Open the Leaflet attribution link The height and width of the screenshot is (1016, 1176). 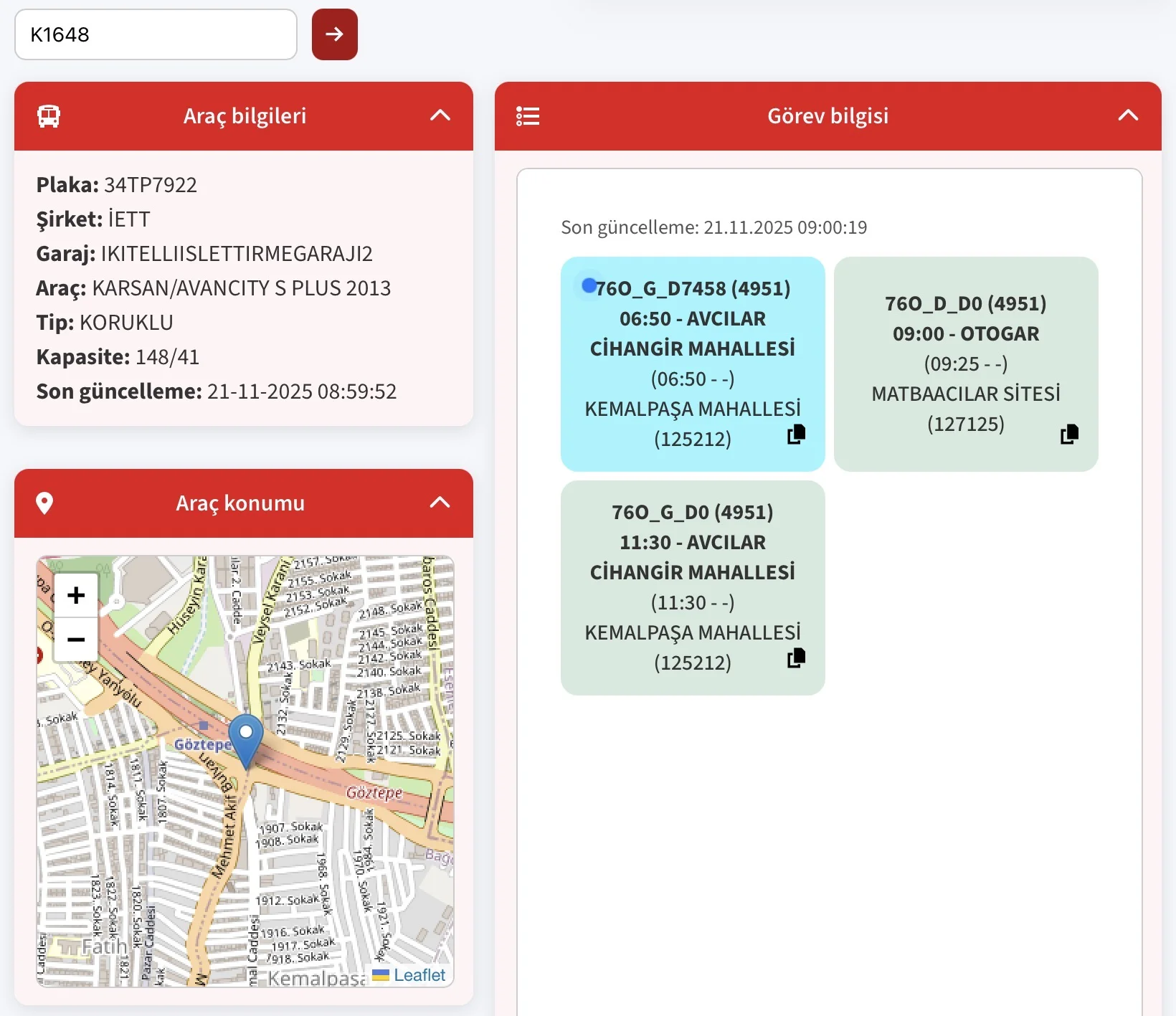[419, 975]
